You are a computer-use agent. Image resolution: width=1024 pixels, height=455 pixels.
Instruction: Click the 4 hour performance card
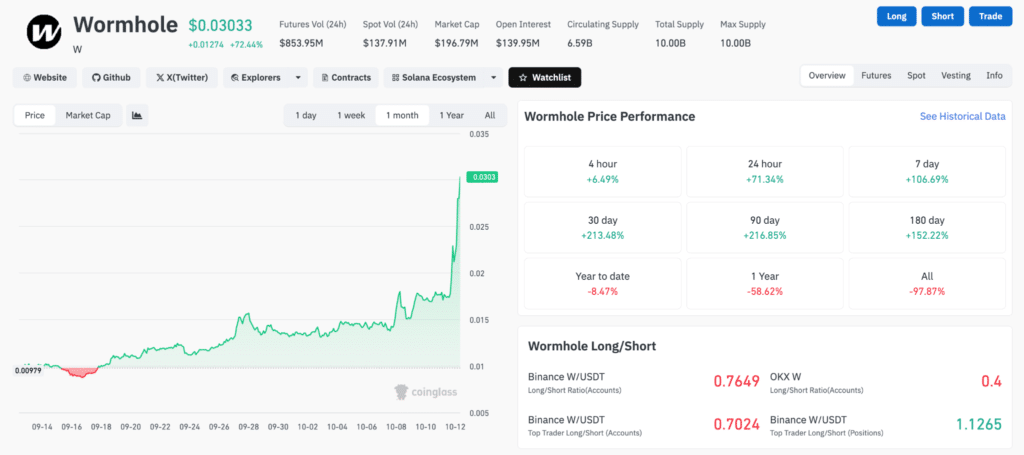602,171
